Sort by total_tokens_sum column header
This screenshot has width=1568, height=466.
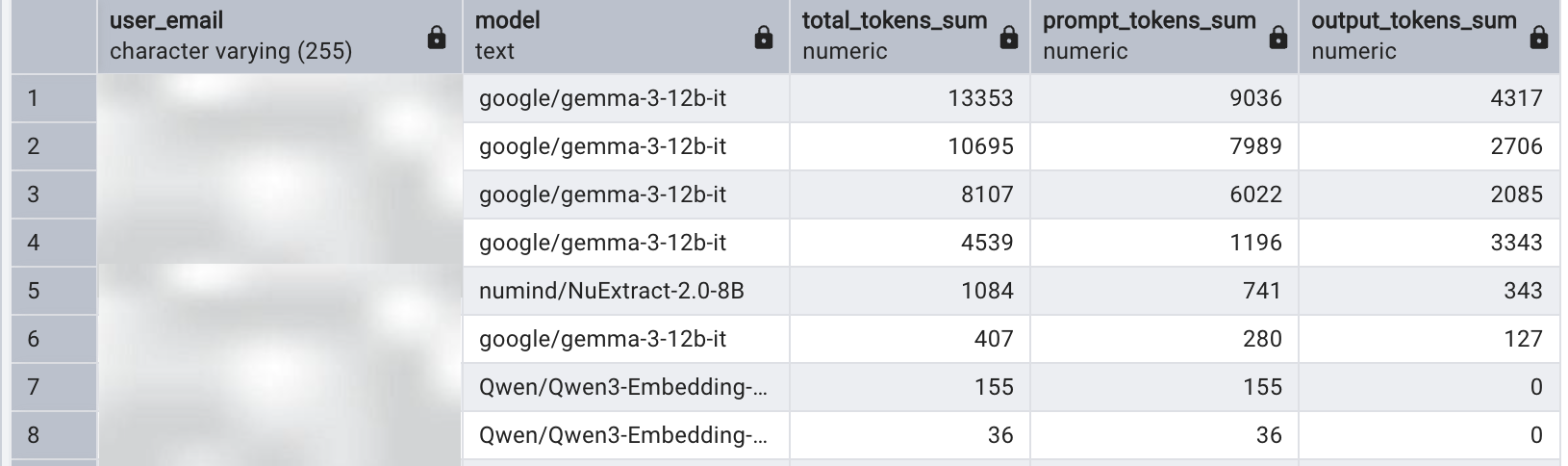tap(895, 36)
